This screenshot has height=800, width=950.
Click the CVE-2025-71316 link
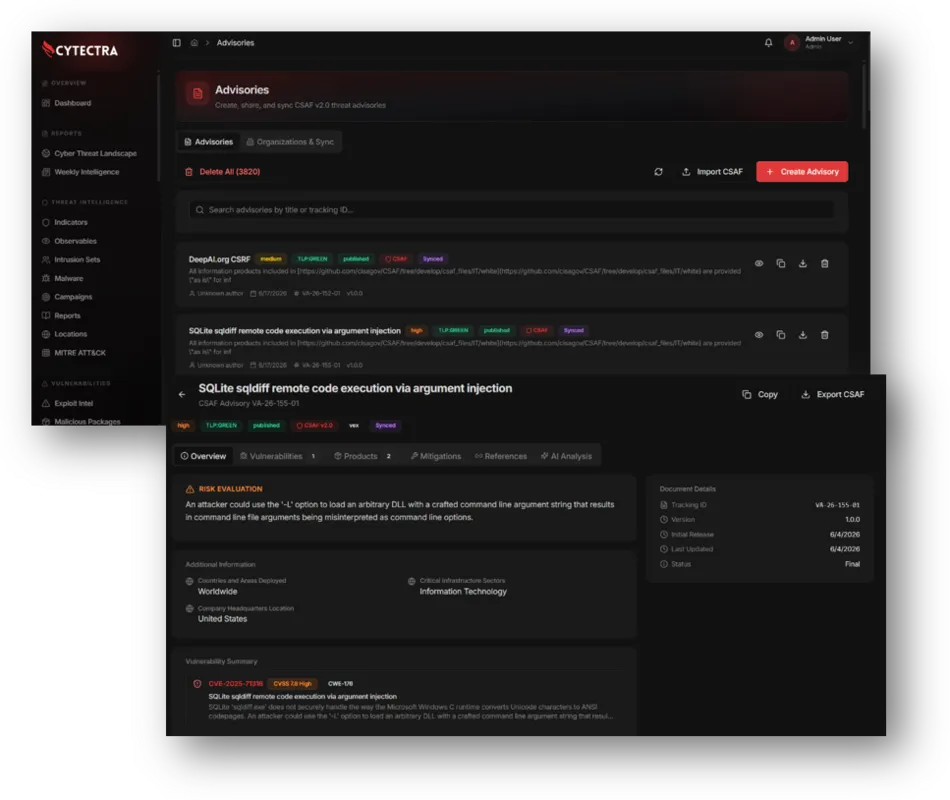[236, 684]
